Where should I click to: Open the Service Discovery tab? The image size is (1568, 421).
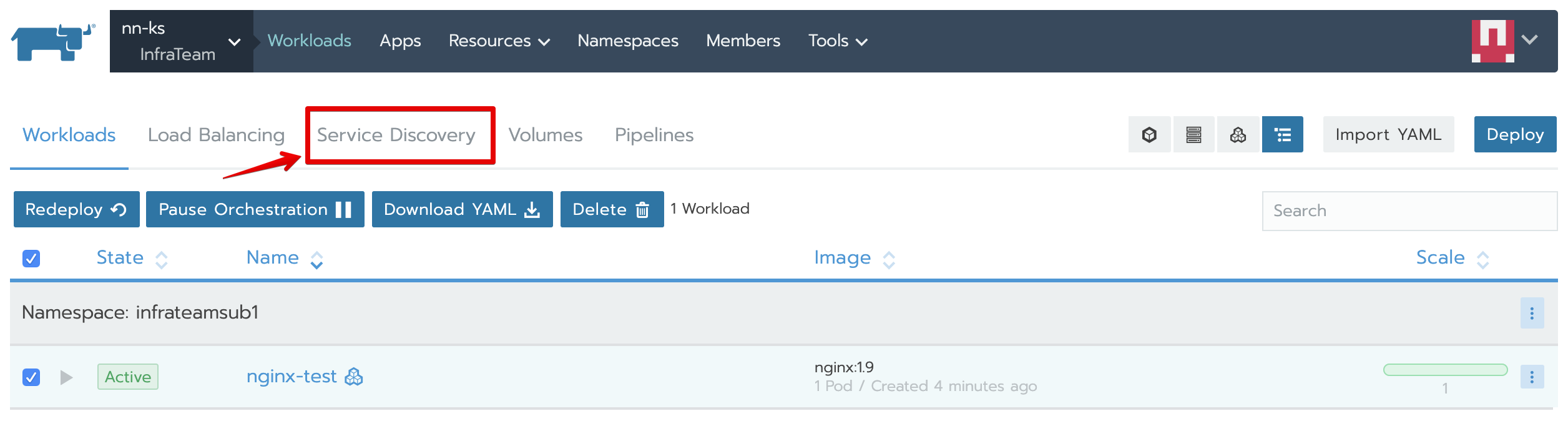pos(396,135)
